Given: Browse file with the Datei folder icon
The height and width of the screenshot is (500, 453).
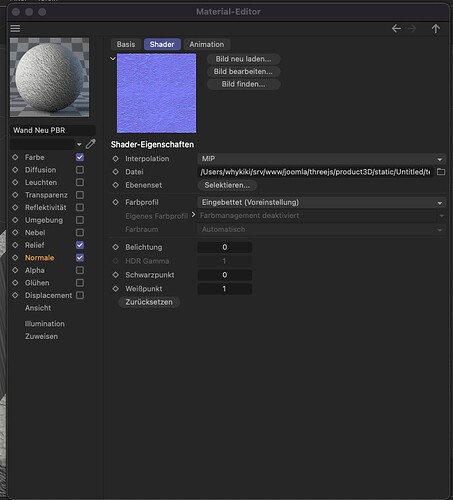Looking at the screenshot, I should [441, 172].
